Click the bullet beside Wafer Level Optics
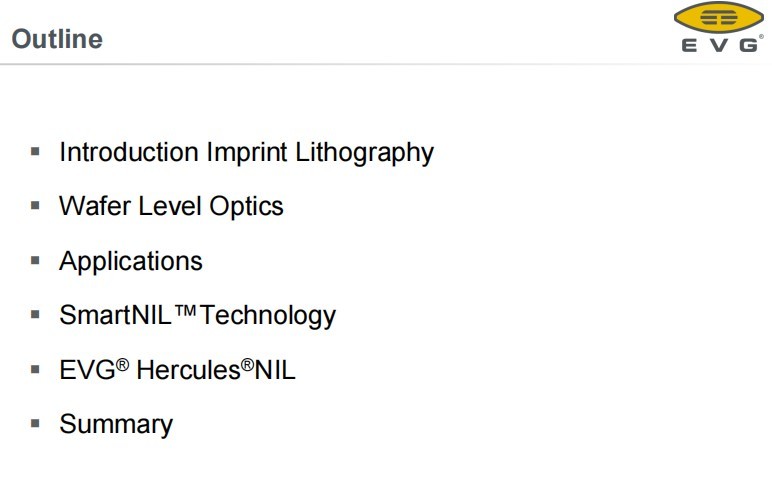Image resolution: width=772 pixels, height=482 pixels. point(35,206)
